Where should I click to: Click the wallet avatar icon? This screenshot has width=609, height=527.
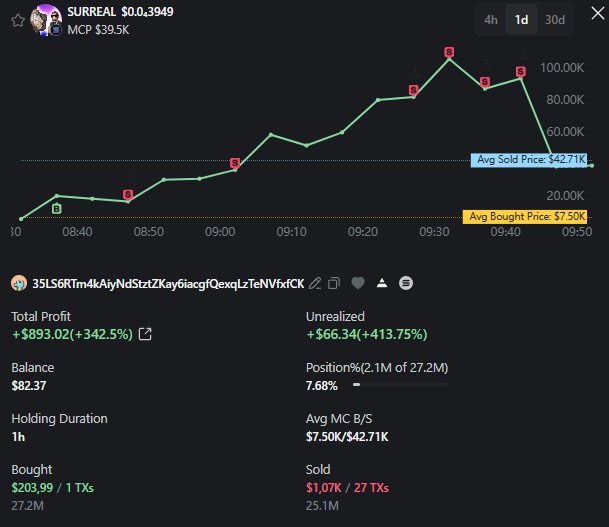pyautogui.click(x=18, y=284)
